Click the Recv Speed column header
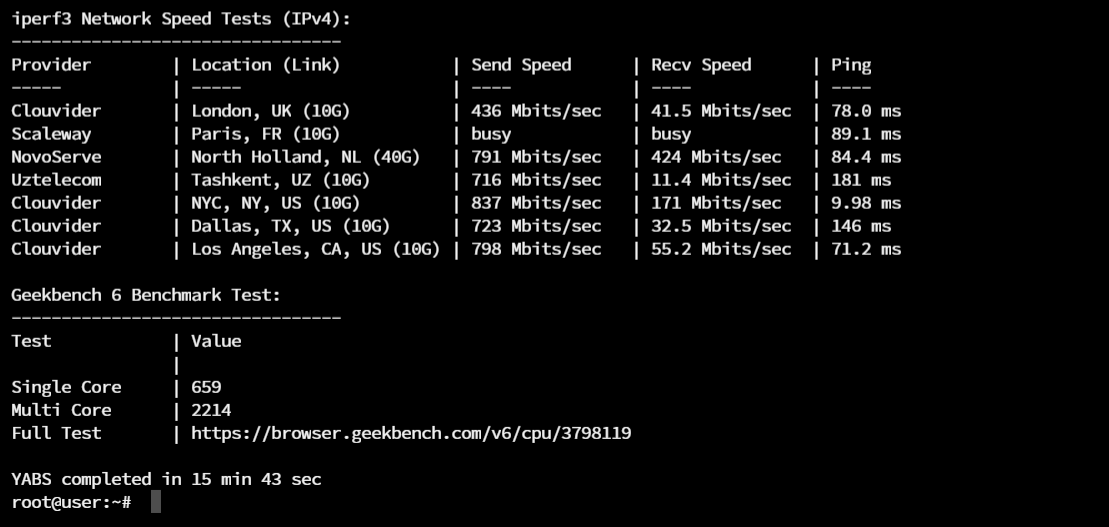The width and height of the screenshot is (1109, 527). point(701,65)
